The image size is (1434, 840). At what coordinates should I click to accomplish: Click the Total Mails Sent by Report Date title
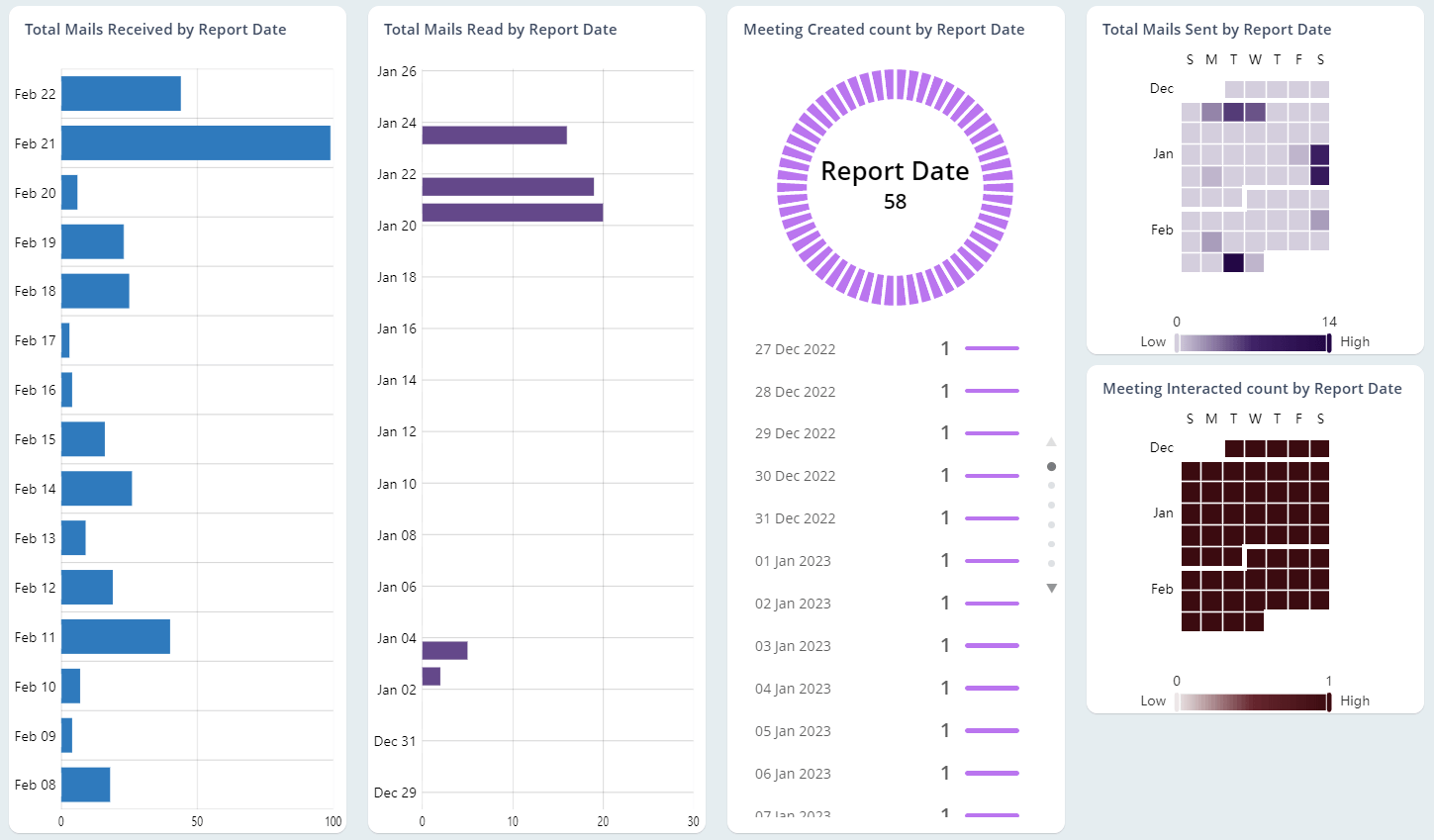point(1216,30)
